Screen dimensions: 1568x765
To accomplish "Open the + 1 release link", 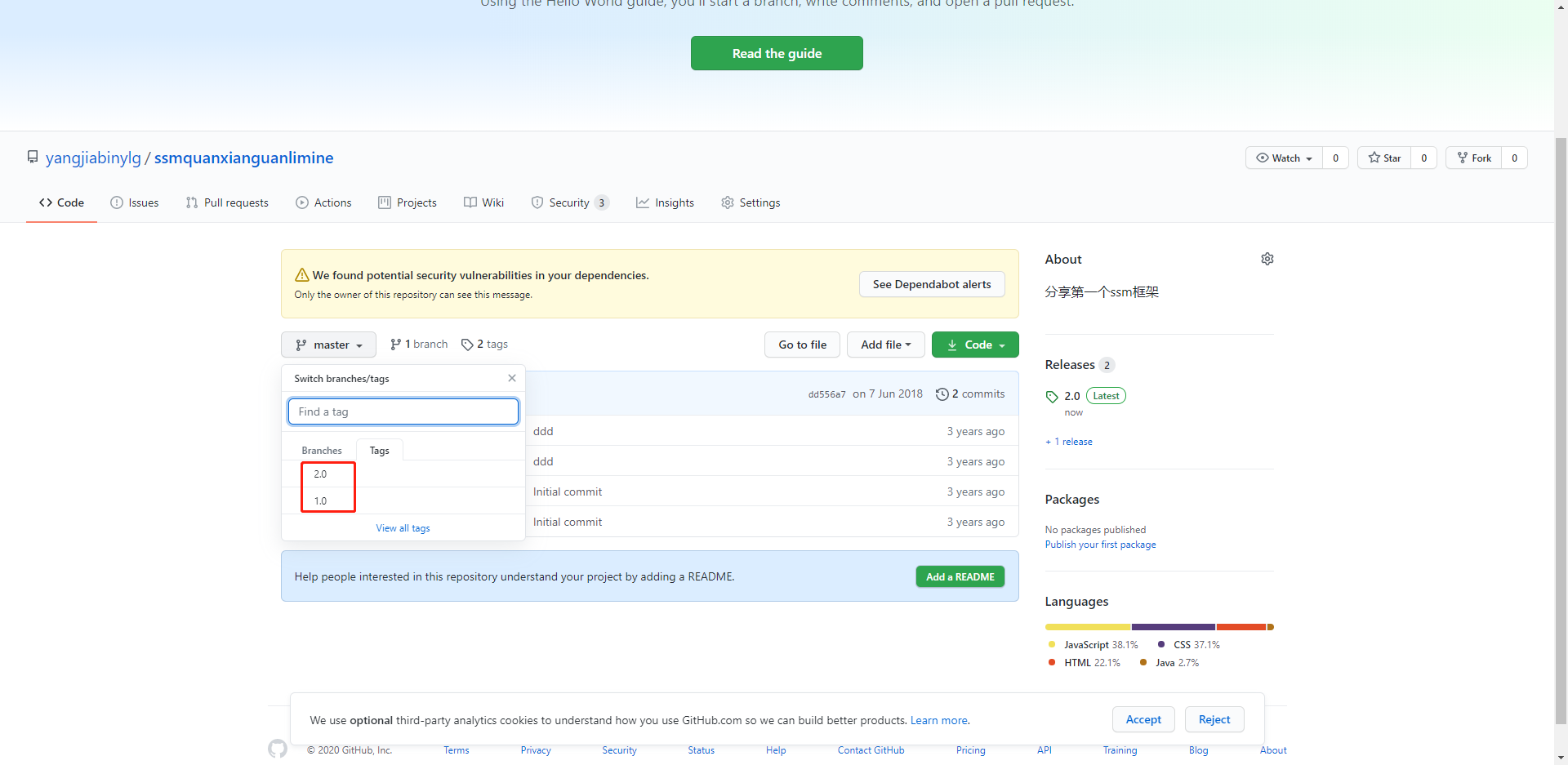I will click(x=1069, y=442).
